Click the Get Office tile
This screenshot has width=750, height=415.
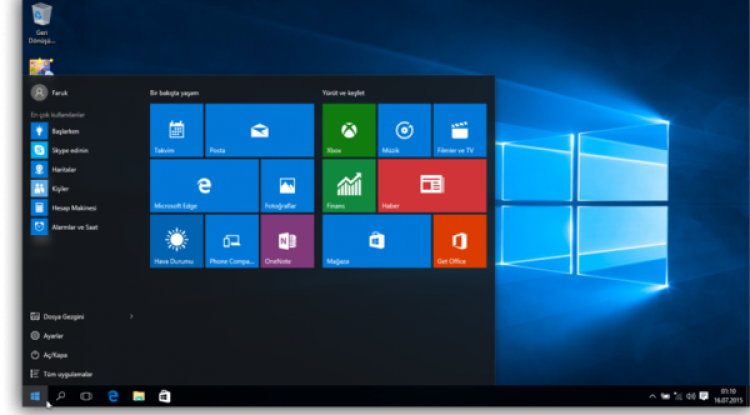(x=460, y=241)
